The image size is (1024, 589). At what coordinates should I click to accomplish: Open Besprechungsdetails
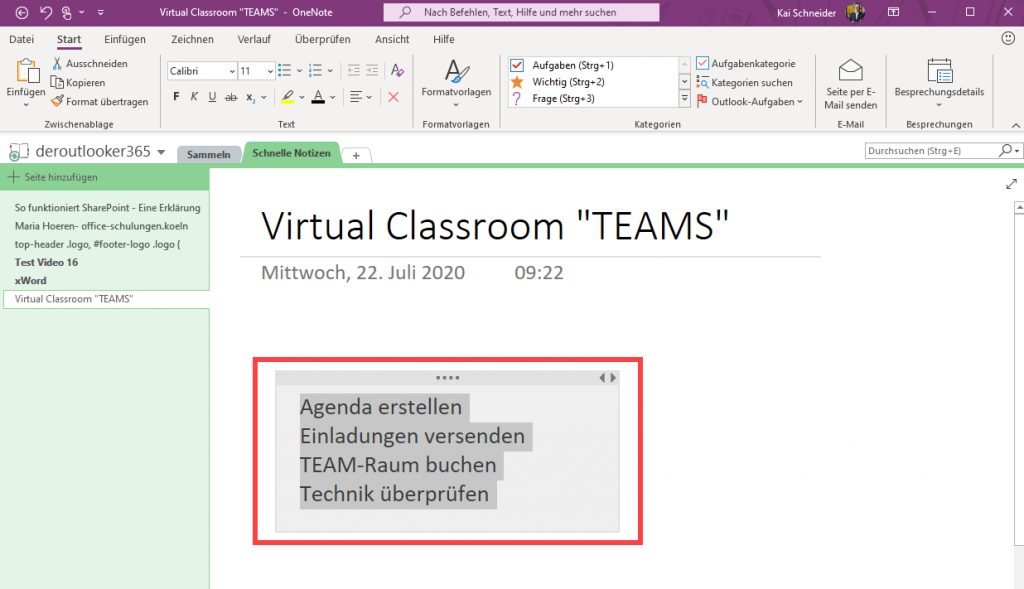point(939,83)
